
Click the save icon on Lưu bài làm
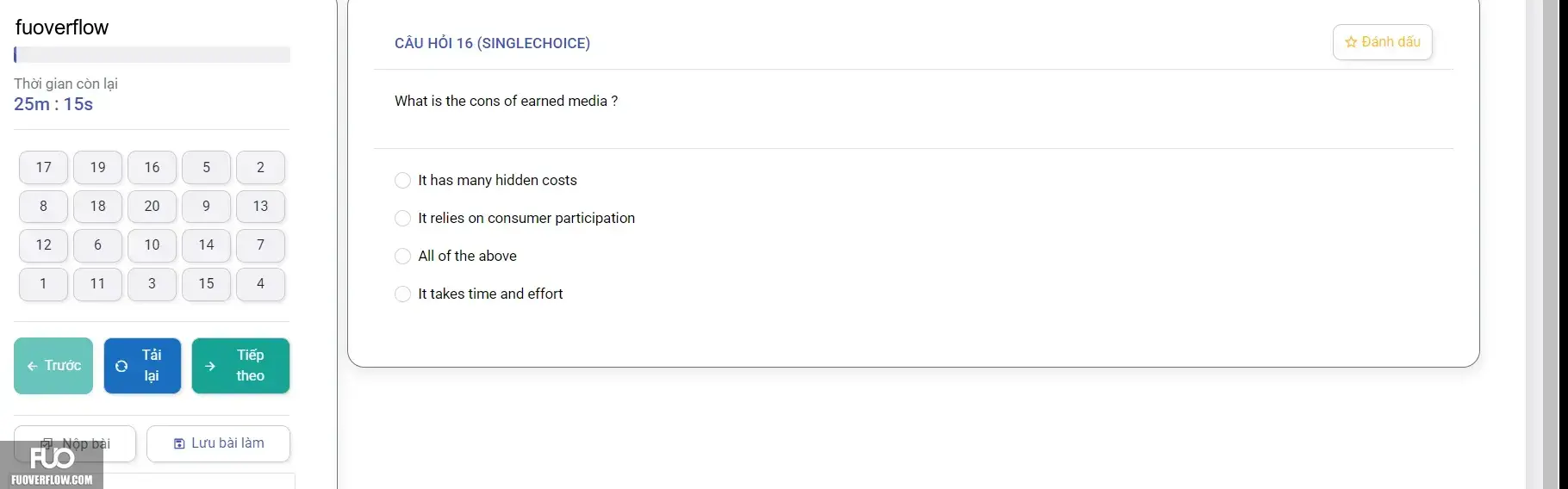tap(179, 443)
